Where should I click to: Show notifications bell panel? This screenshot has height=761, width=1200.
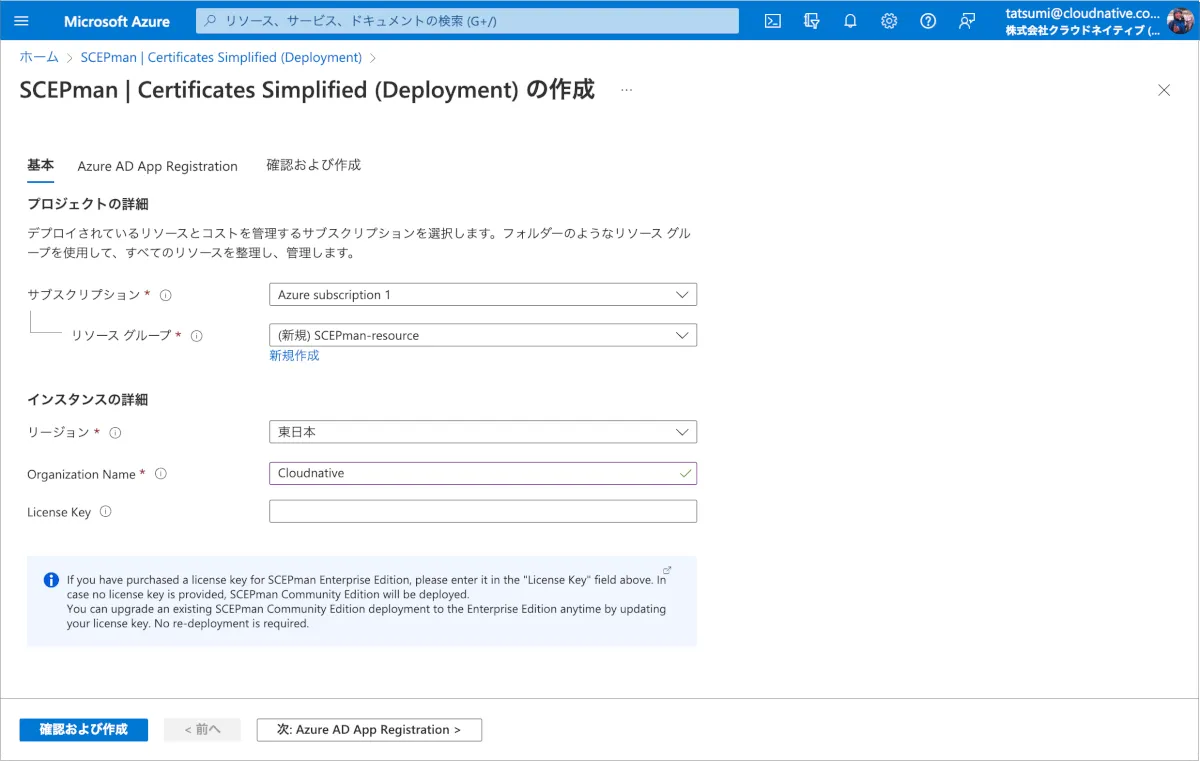(850, 21)
